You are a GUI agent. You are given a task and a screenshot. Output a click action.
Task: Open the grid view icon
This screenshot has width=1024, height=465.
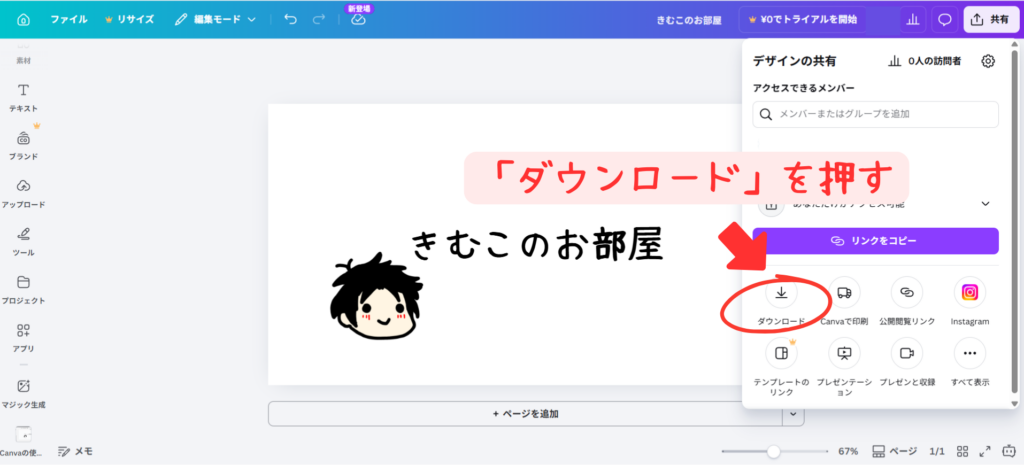click(962, 451)
